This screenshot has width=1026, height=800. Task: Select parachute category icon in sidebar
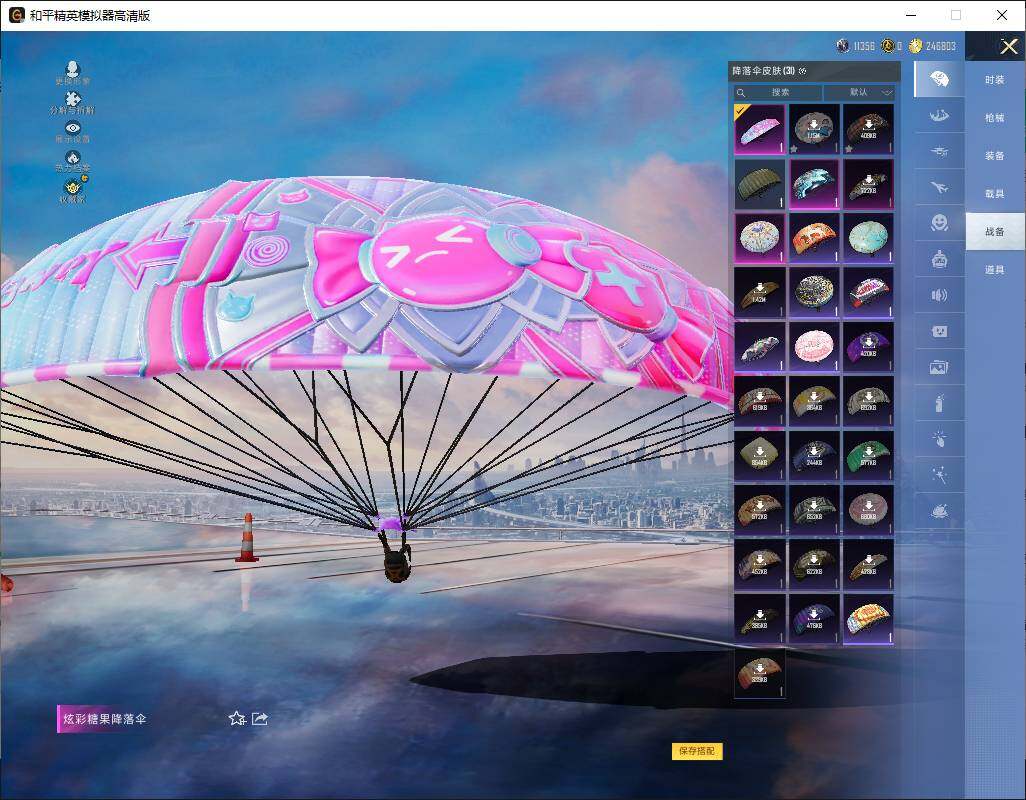(x=939, y=79)
